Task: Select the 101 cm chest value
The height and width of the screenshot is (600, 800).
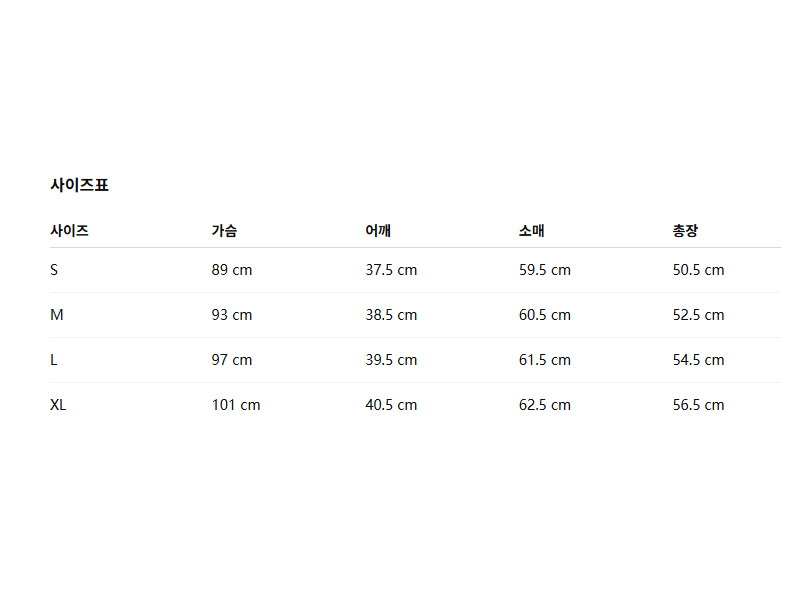Action: coord(236,405)
